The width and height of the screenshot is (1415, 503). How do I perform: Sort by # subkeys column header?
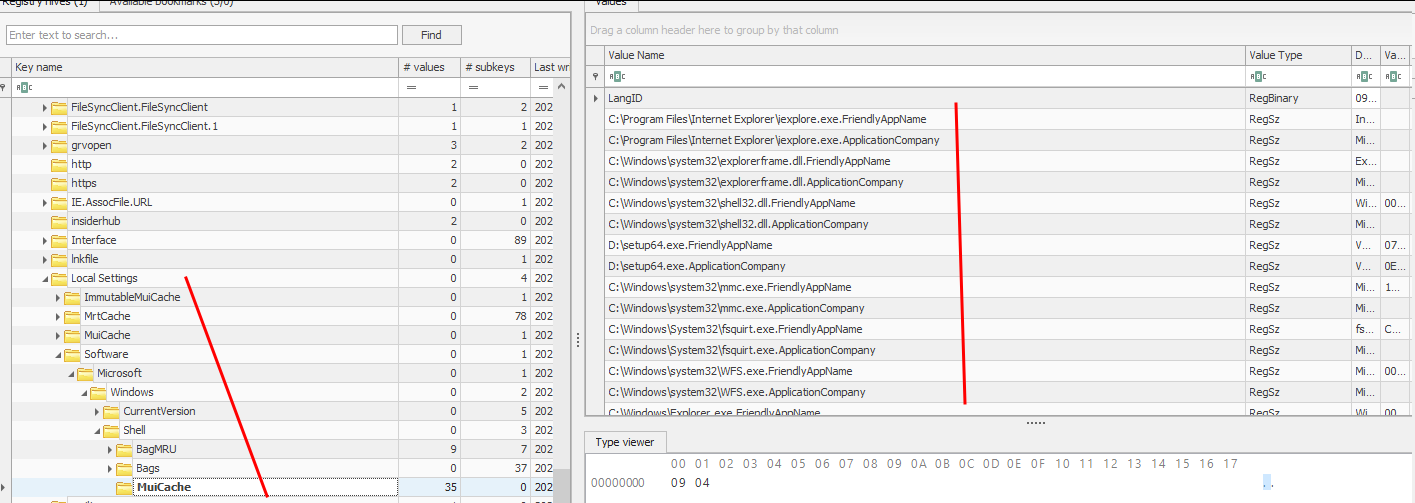point(494,67)
